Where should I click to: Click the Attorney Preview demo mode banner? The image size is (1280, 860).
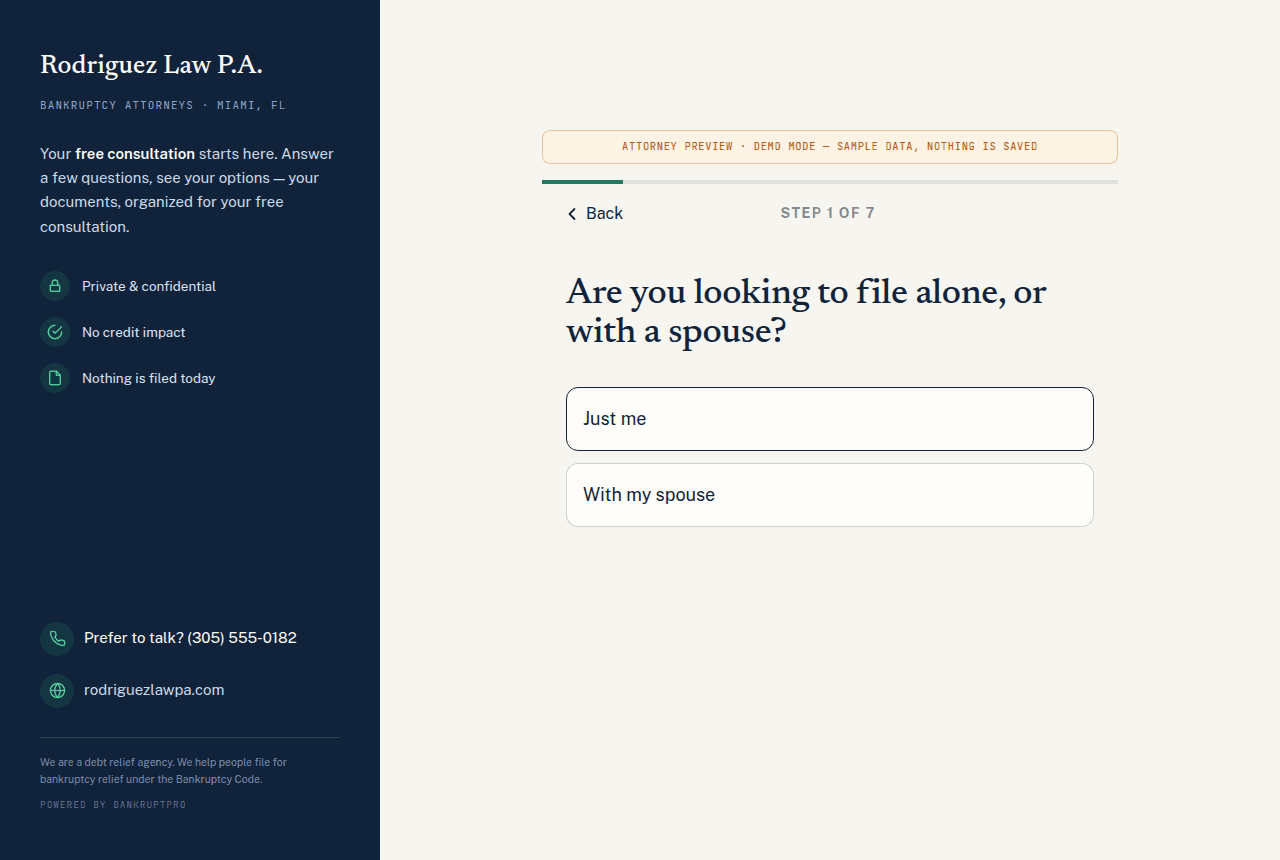pyautogui.click(x=830, y=147)
